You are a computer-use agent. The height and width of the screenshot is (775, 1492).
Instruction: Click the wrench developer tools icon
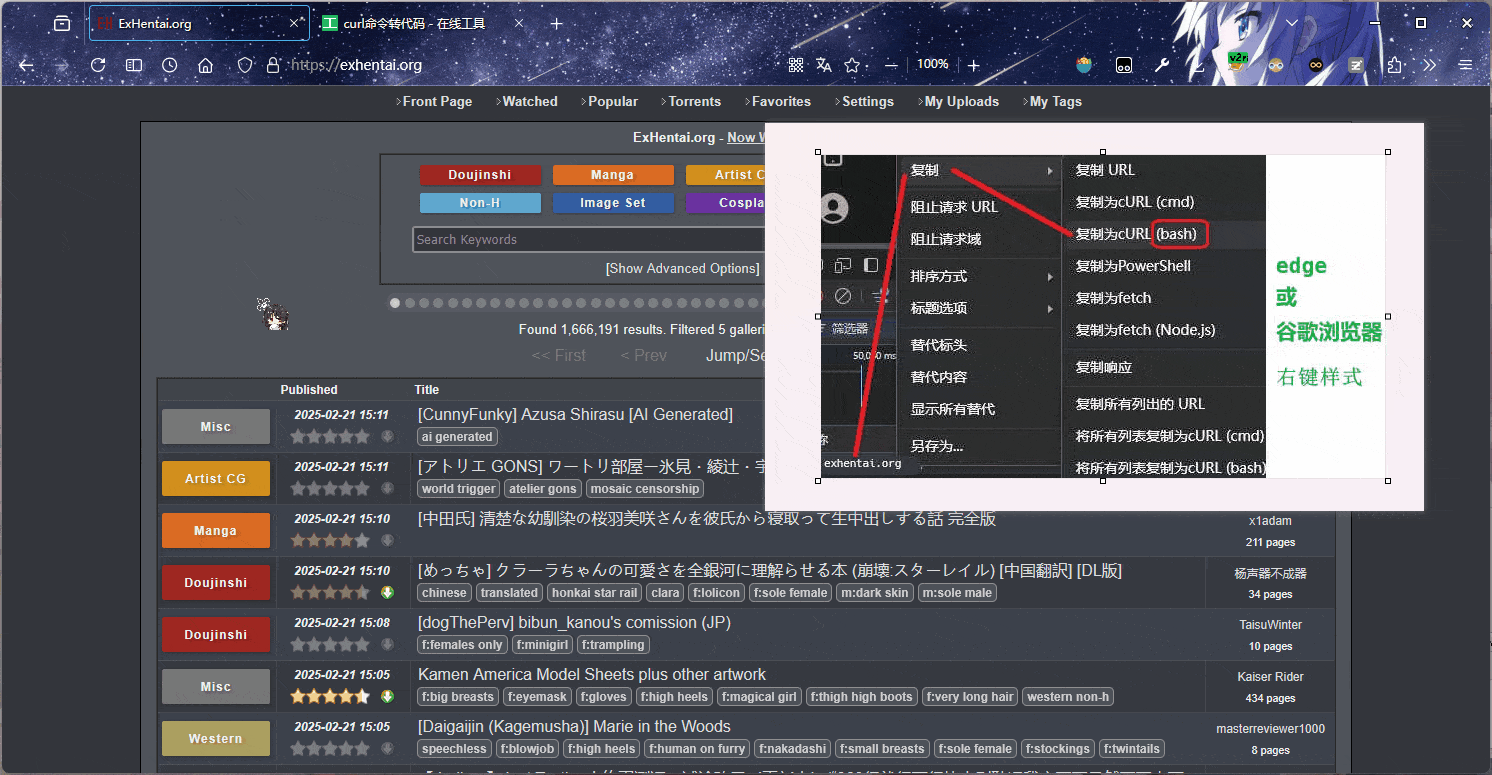1161,65
